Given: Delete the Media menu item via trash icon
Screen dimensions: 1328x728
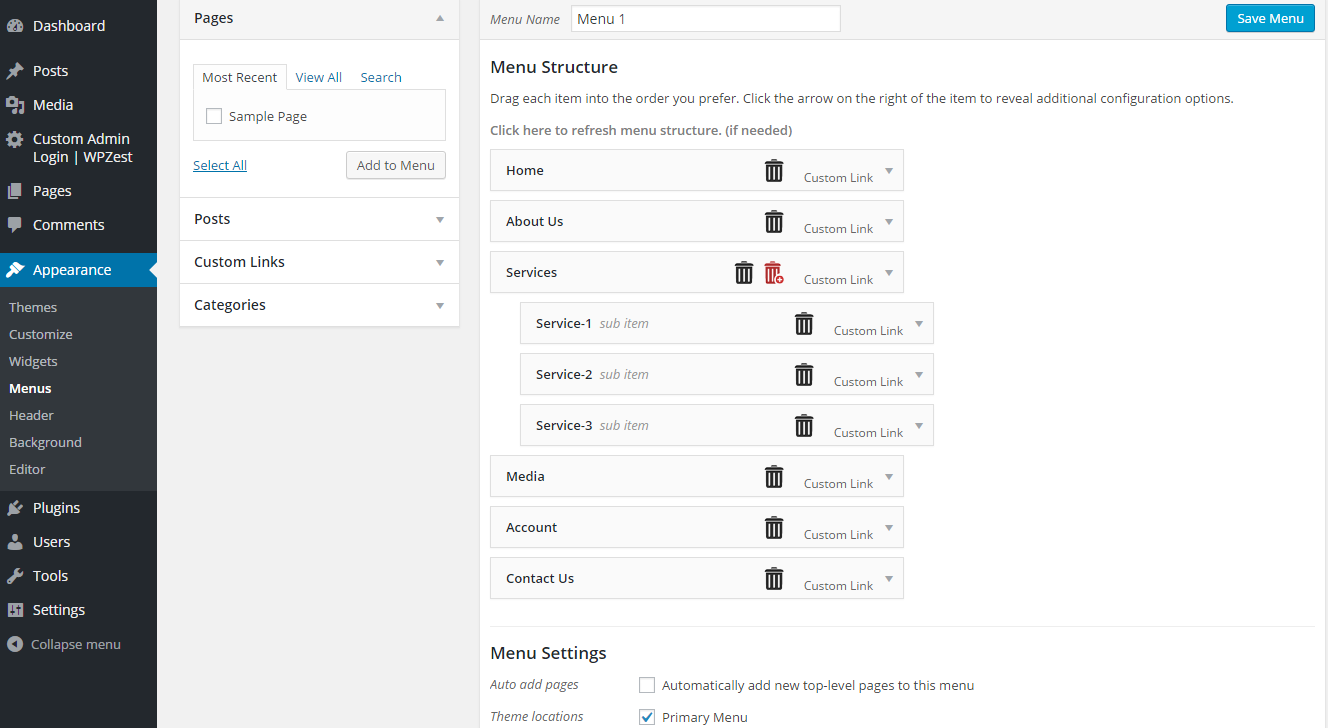Looking at the screenshot, I should (774, 476).
